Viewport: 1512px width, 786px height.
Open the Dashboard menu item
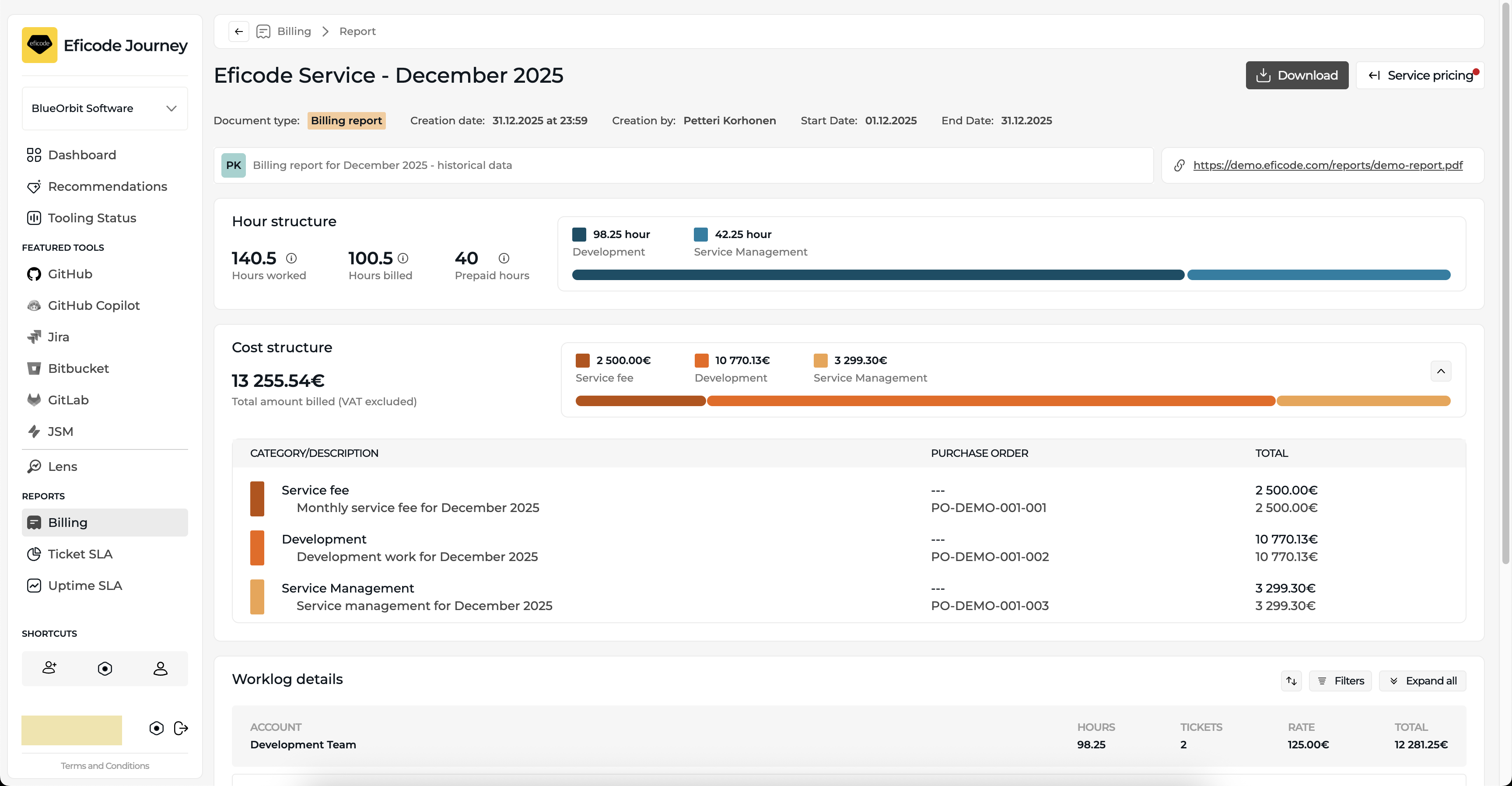tap(81, 155)
